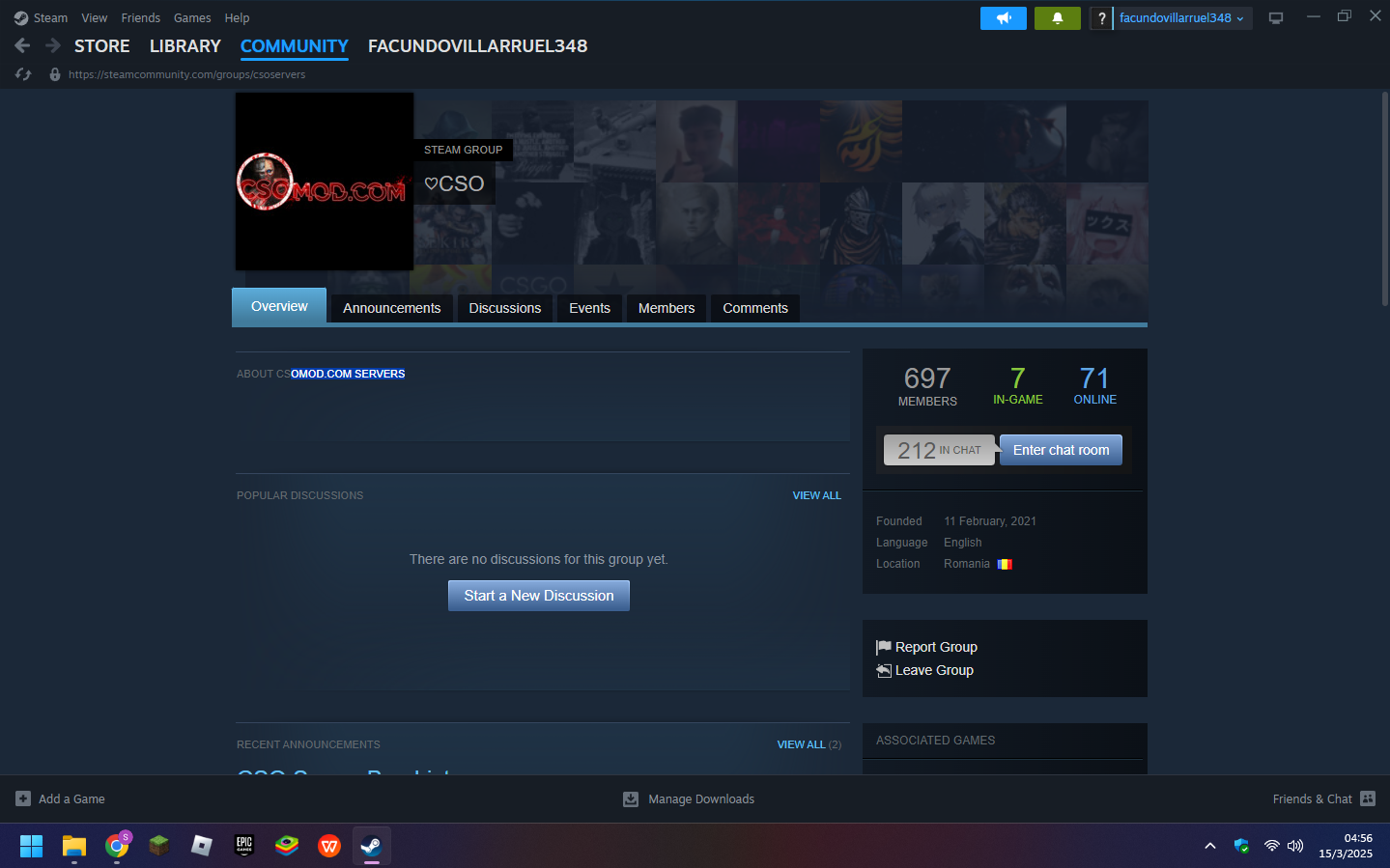Open the Friends & Chat icon
This screenshot has height=868, width=1390.
[x=1367, y=798]
